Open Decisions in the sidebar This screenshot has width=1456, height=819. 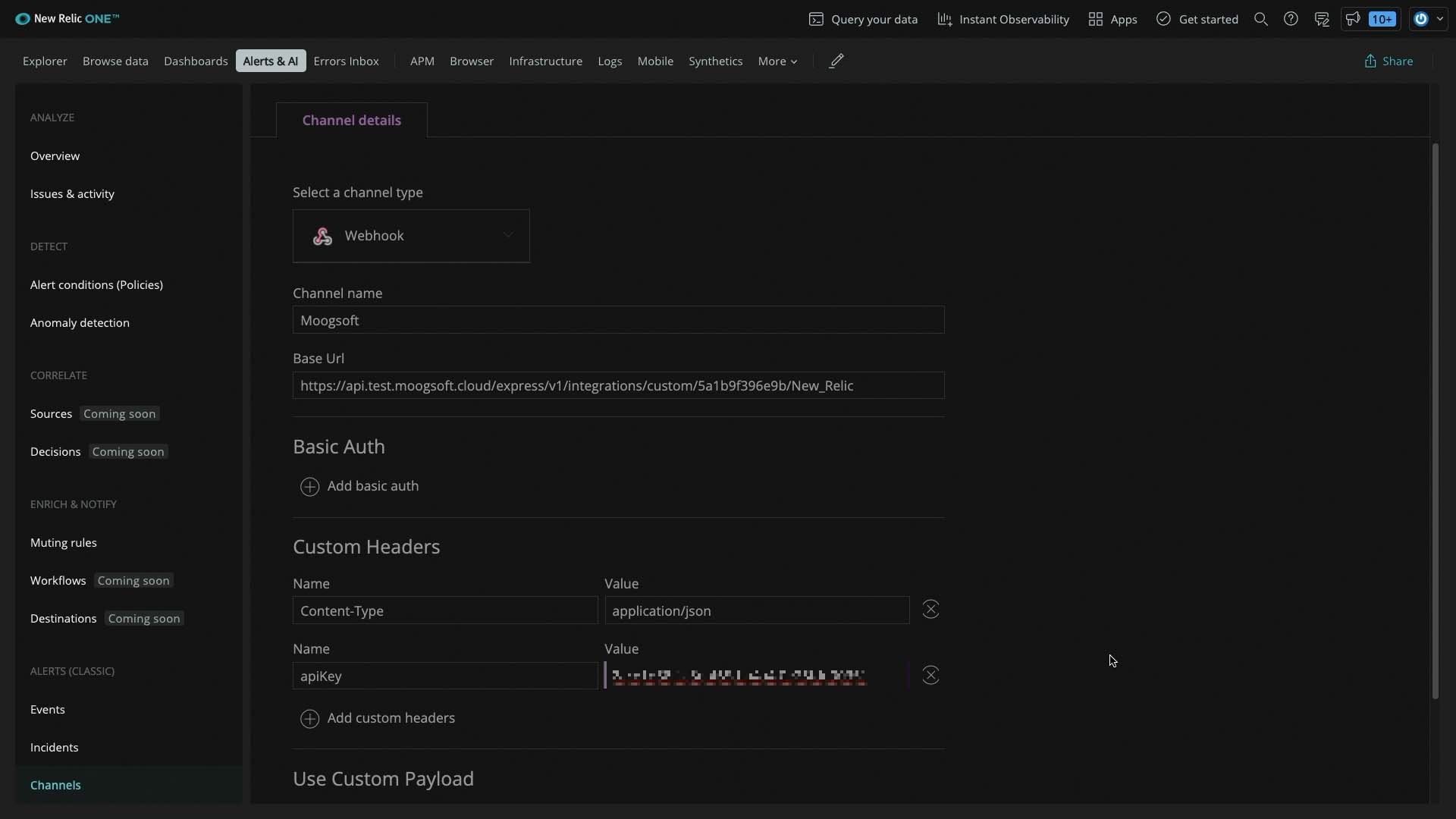tap(55, 452)
